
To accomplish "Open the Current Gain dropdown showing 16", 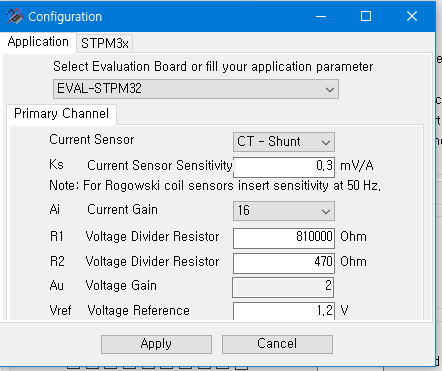I will [284, 211].
